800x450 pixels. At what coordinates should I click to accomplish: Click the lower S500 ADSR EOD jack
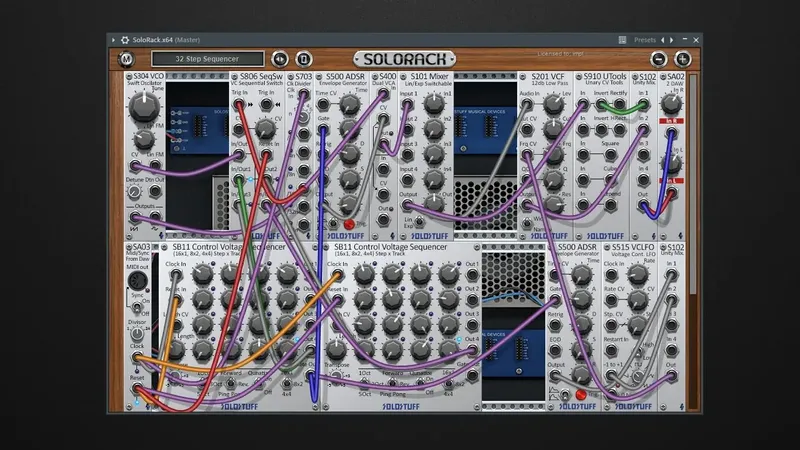point(555,351)
